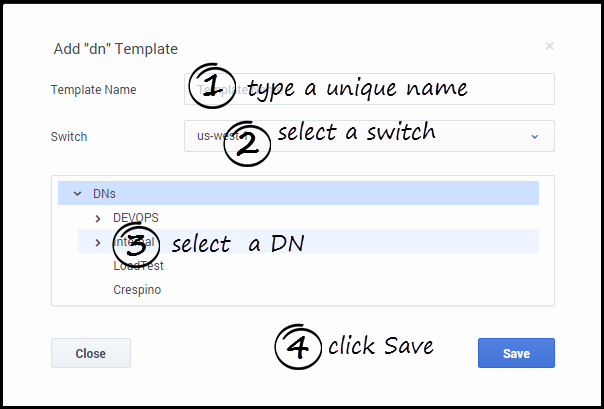
Task: Click the circled number 4 annotation
Action: coord(298,345)
